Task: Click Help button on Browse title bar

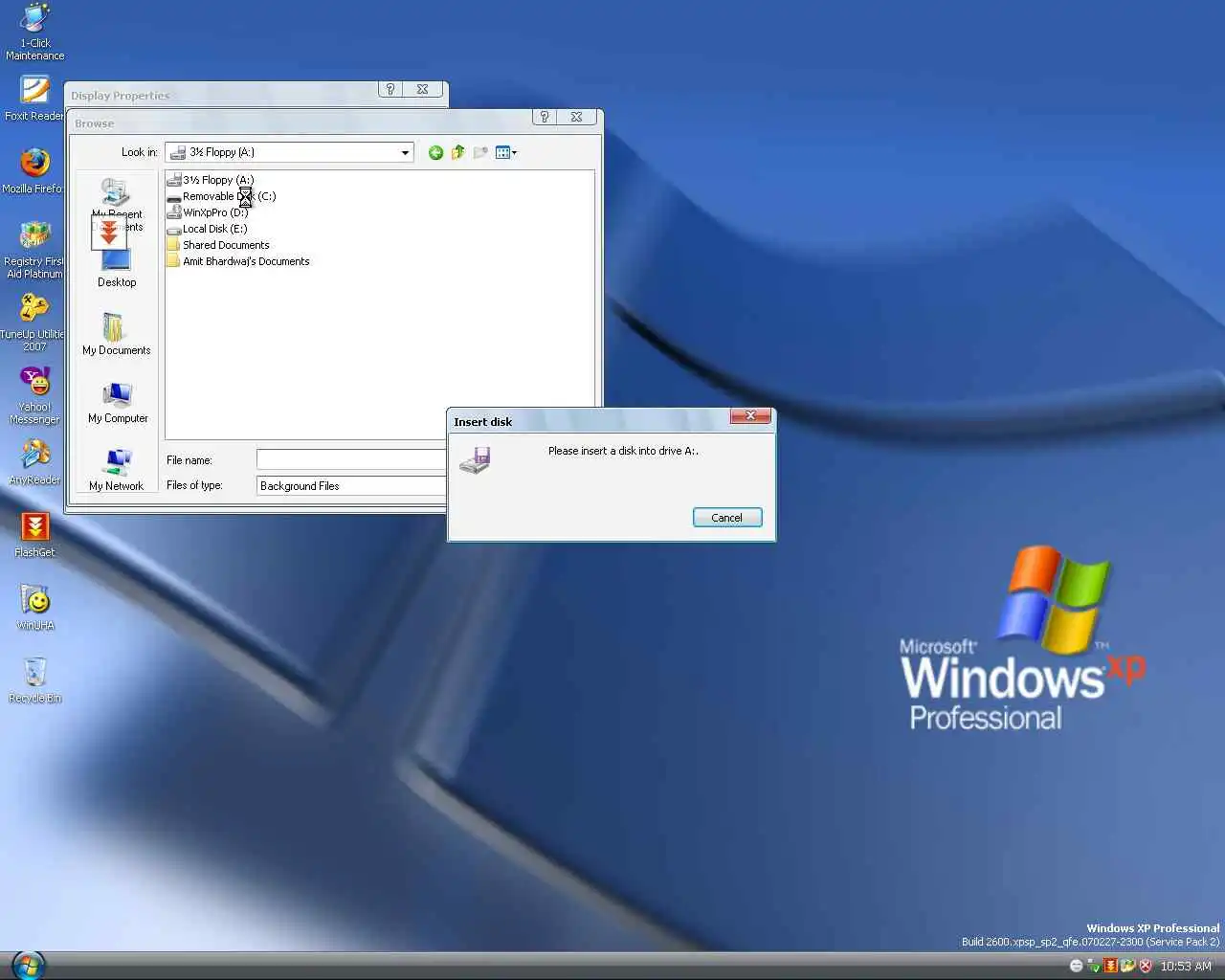Action: pyautogui.click(x=545, y=117)
